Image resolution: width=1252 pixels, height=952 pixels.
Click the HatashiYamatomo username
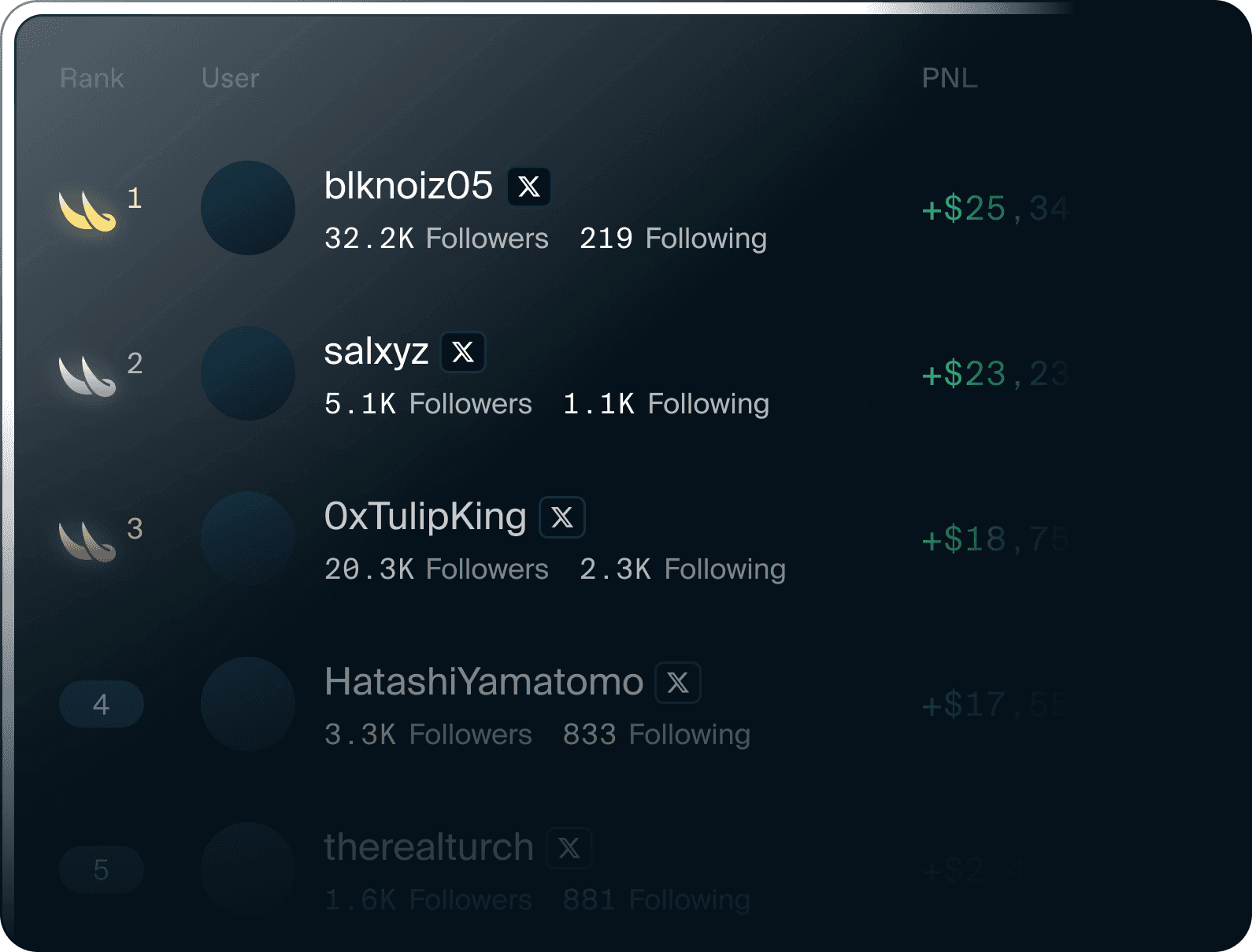coord(484,682)
